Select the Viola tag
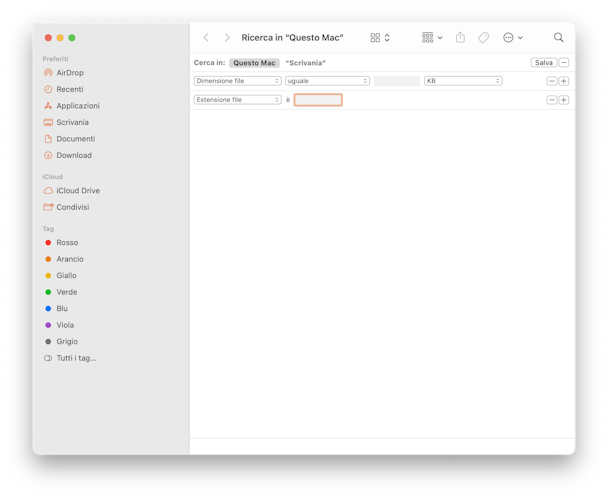 (x=65, y=325)
